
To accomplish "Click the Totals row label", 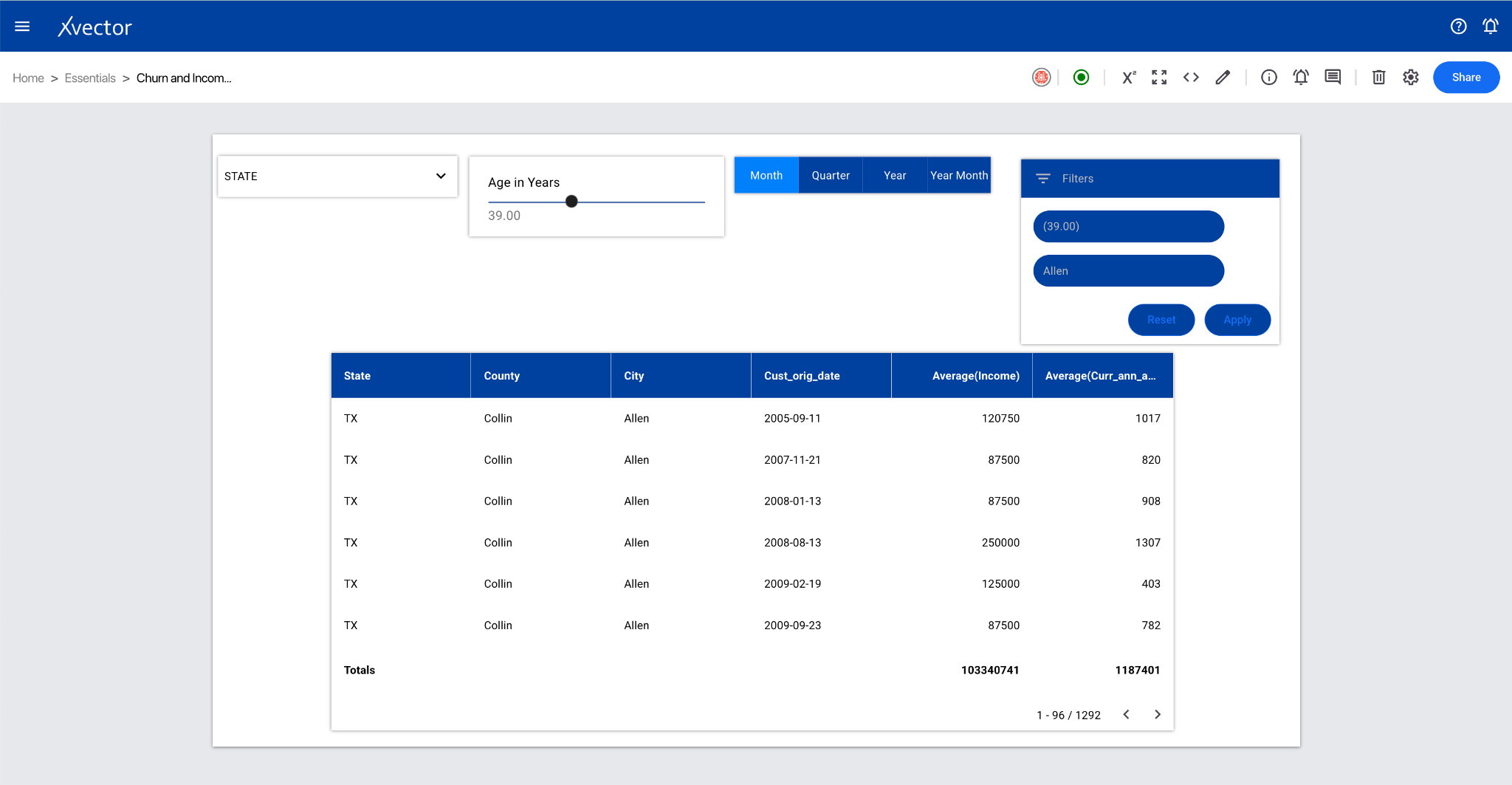I will 360,671.
